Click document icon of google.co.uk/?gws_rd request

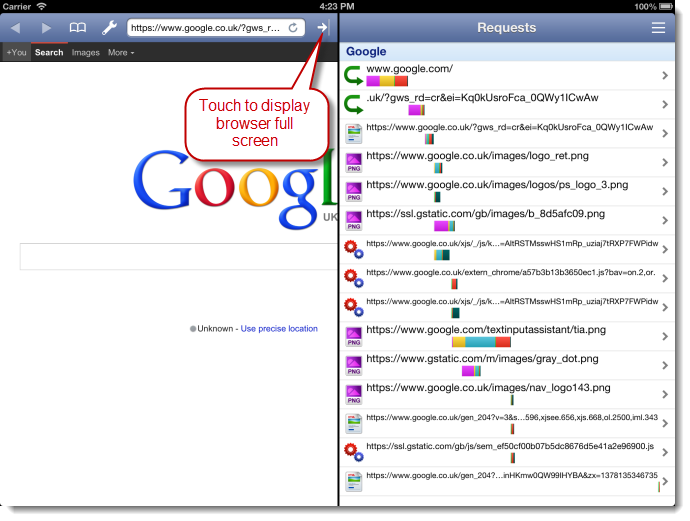pos(353,134)
